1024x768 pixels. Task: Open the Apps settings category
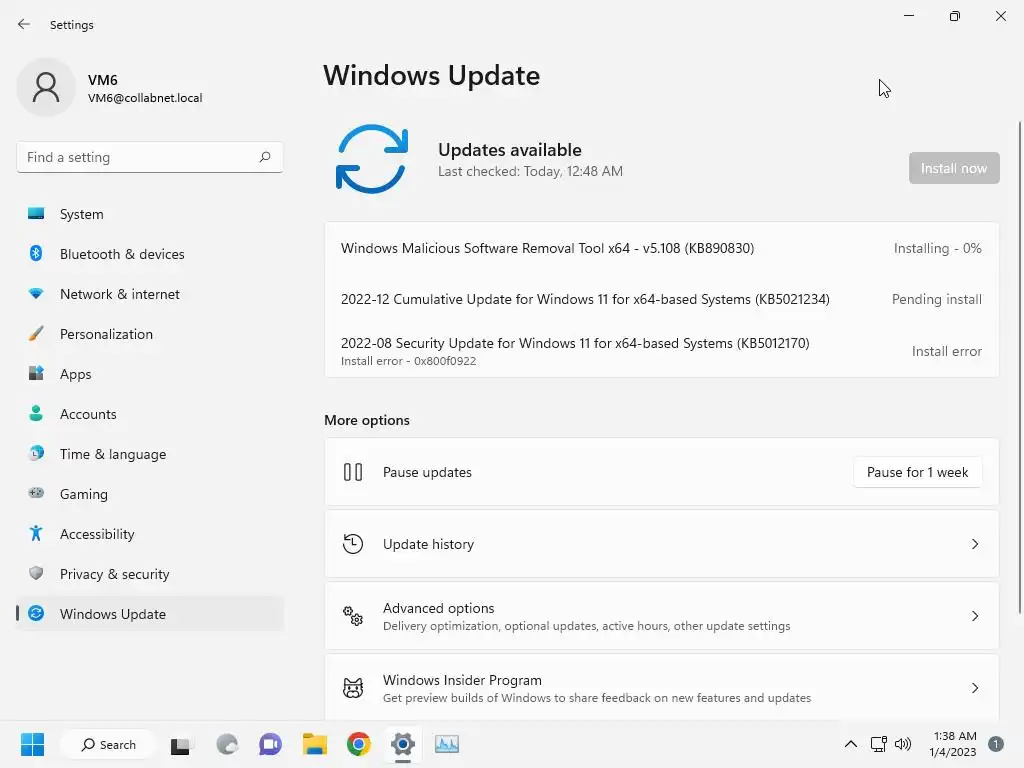(x=150, y=374)
